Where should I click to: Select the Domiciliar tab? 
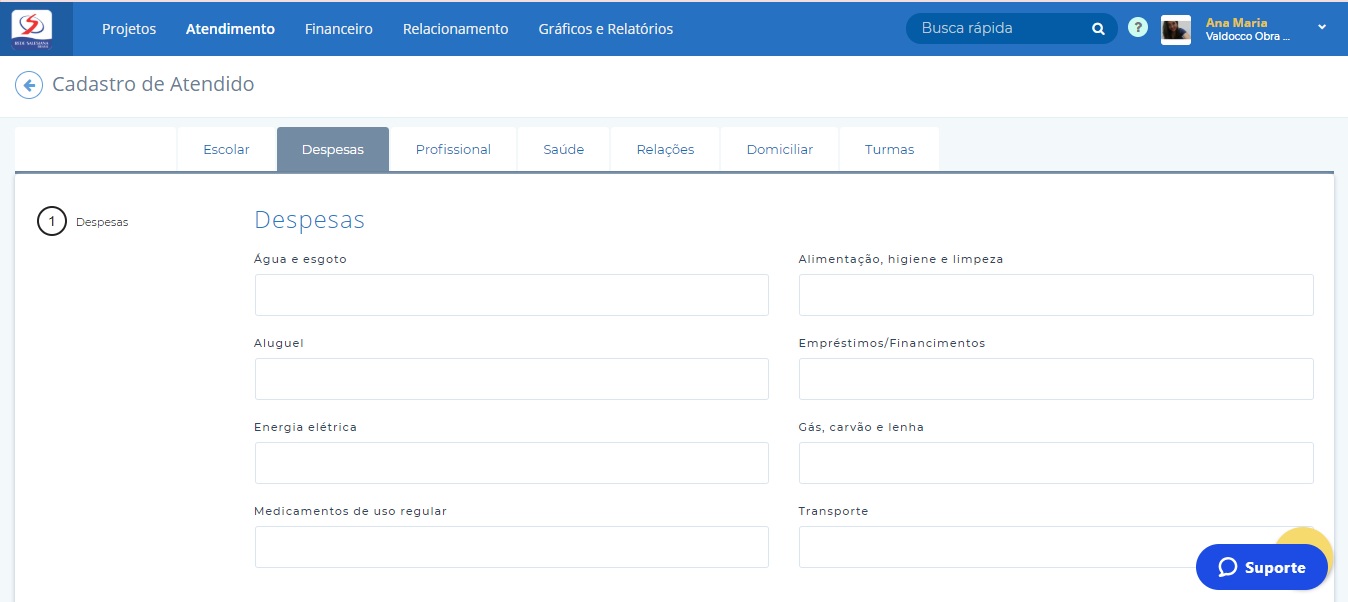tap(779, 150)
